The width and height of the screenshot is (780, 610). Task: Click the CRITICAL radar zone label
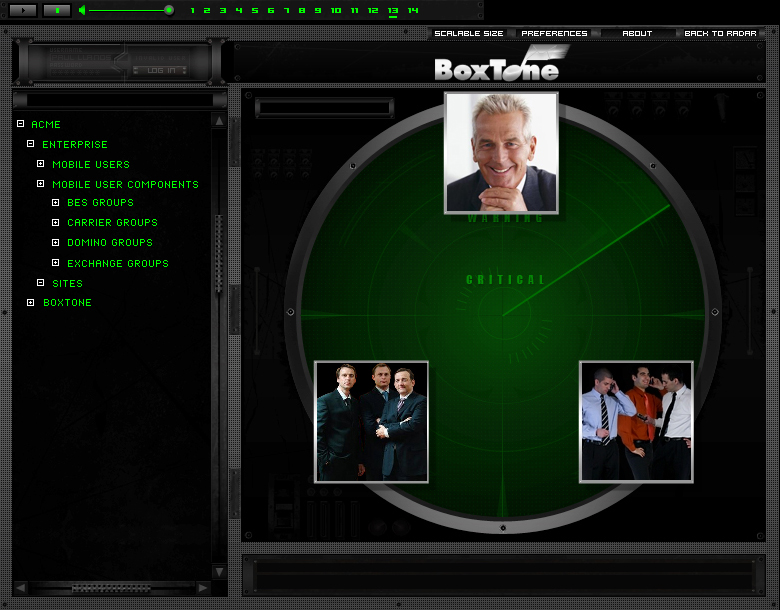click(505, 280)
